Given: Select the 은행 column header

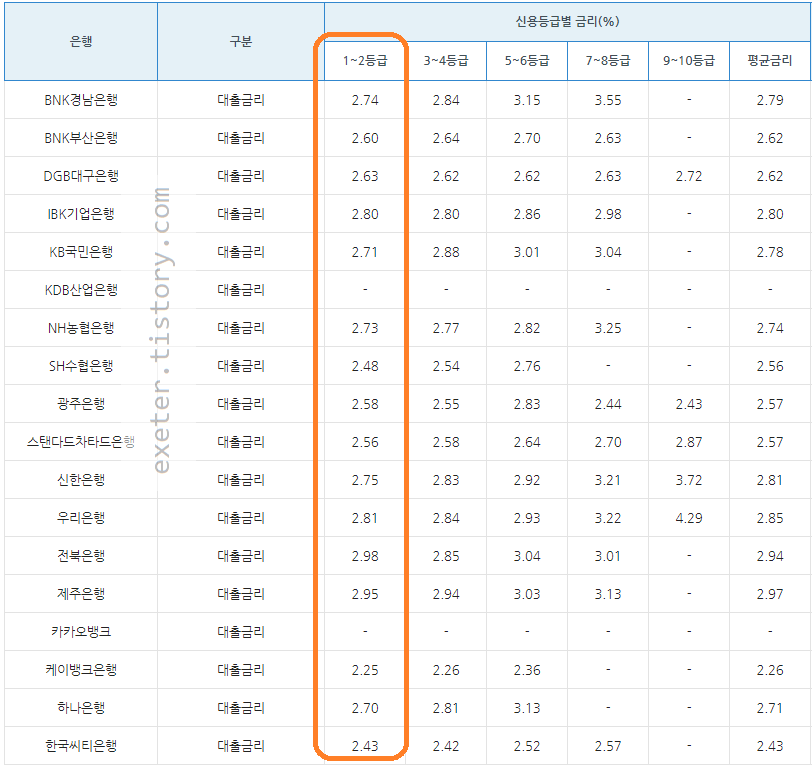Looking at the screenshot, I should point(81,41).
